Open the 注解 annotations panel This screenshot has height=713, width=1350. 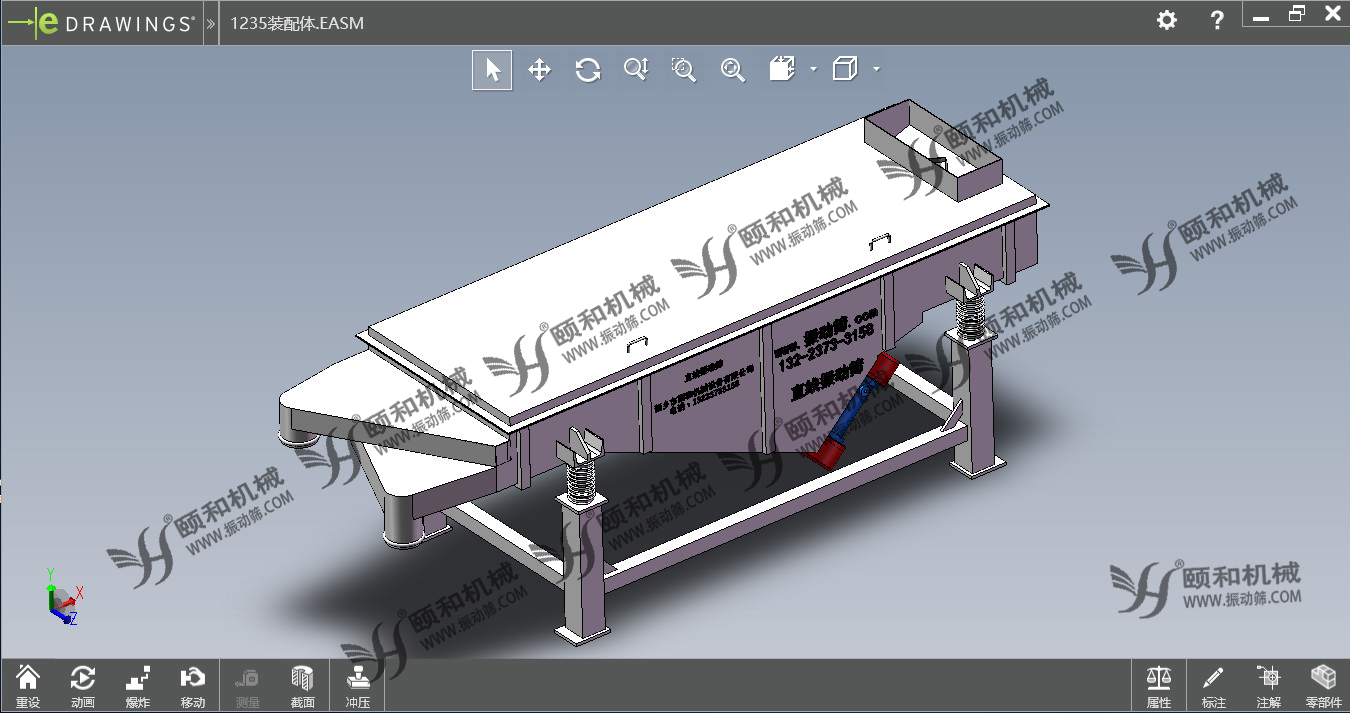coord(1269,686)
